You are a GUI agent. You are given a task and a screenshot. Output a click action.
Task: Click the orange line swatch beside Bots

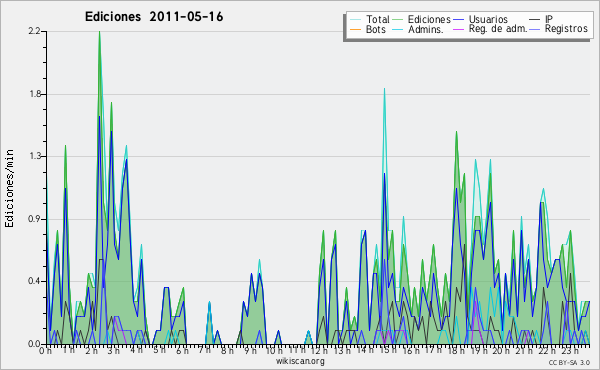[355, 29]
